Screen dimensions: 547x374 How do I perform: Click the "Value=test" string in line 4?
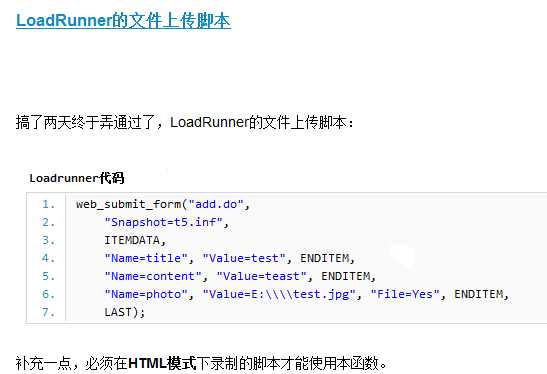244,258
